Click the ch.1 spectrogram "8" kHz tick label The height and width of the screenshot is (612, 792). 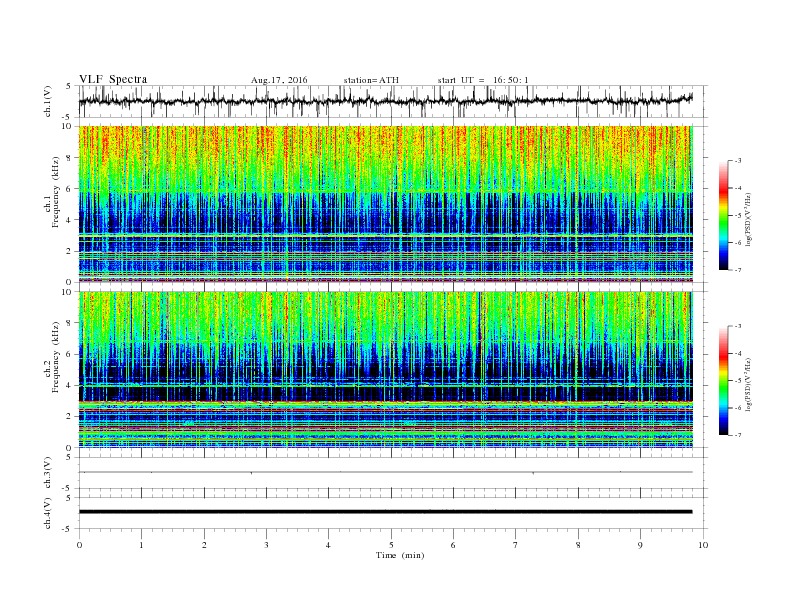69,158
